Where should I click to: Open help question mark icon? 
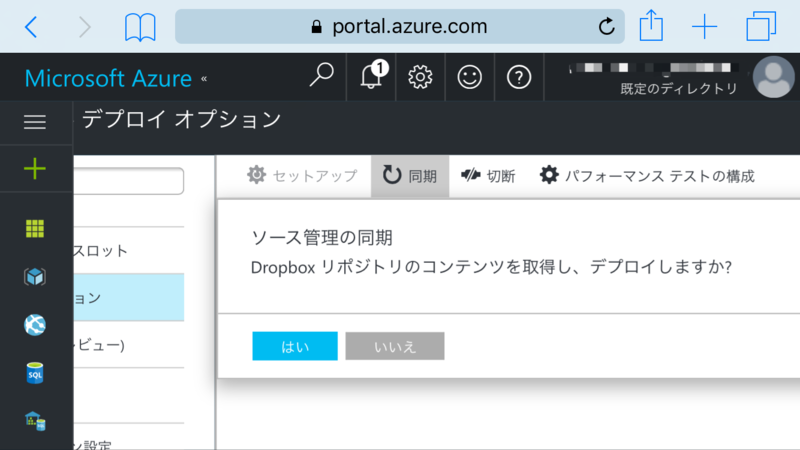tap(518, 78)
